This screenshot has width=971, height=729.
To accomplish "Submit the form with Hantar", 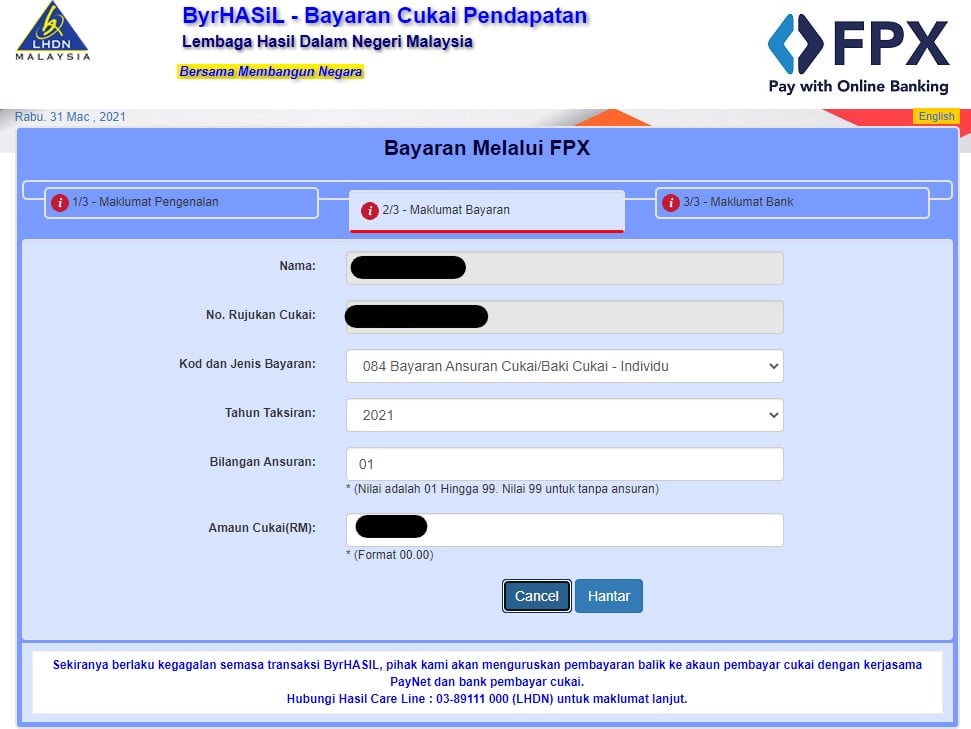I will point(609,596).
